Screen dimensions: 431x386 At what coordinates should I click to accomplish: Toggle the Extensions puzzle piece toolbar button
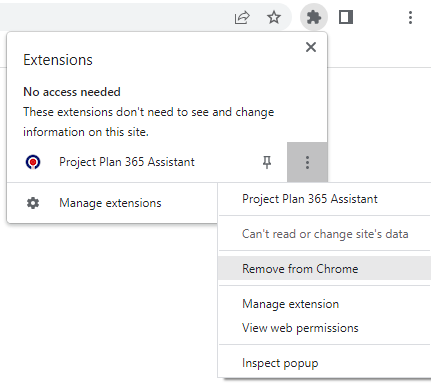[x=314, y=17]
